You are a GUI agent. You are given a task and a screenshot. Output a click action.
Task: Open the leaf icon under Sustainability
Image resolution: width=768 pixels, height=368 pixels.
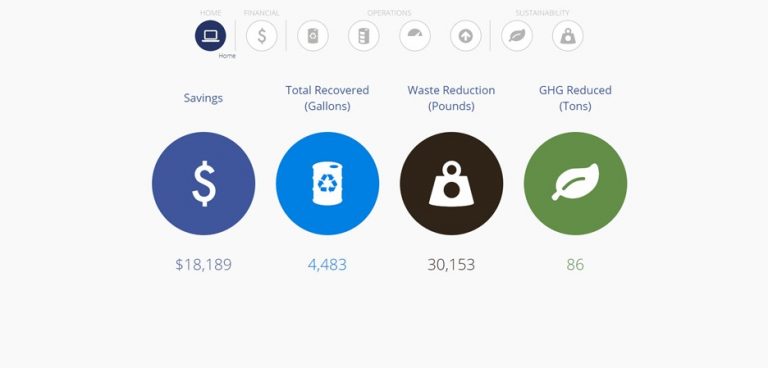click(517, 36)
